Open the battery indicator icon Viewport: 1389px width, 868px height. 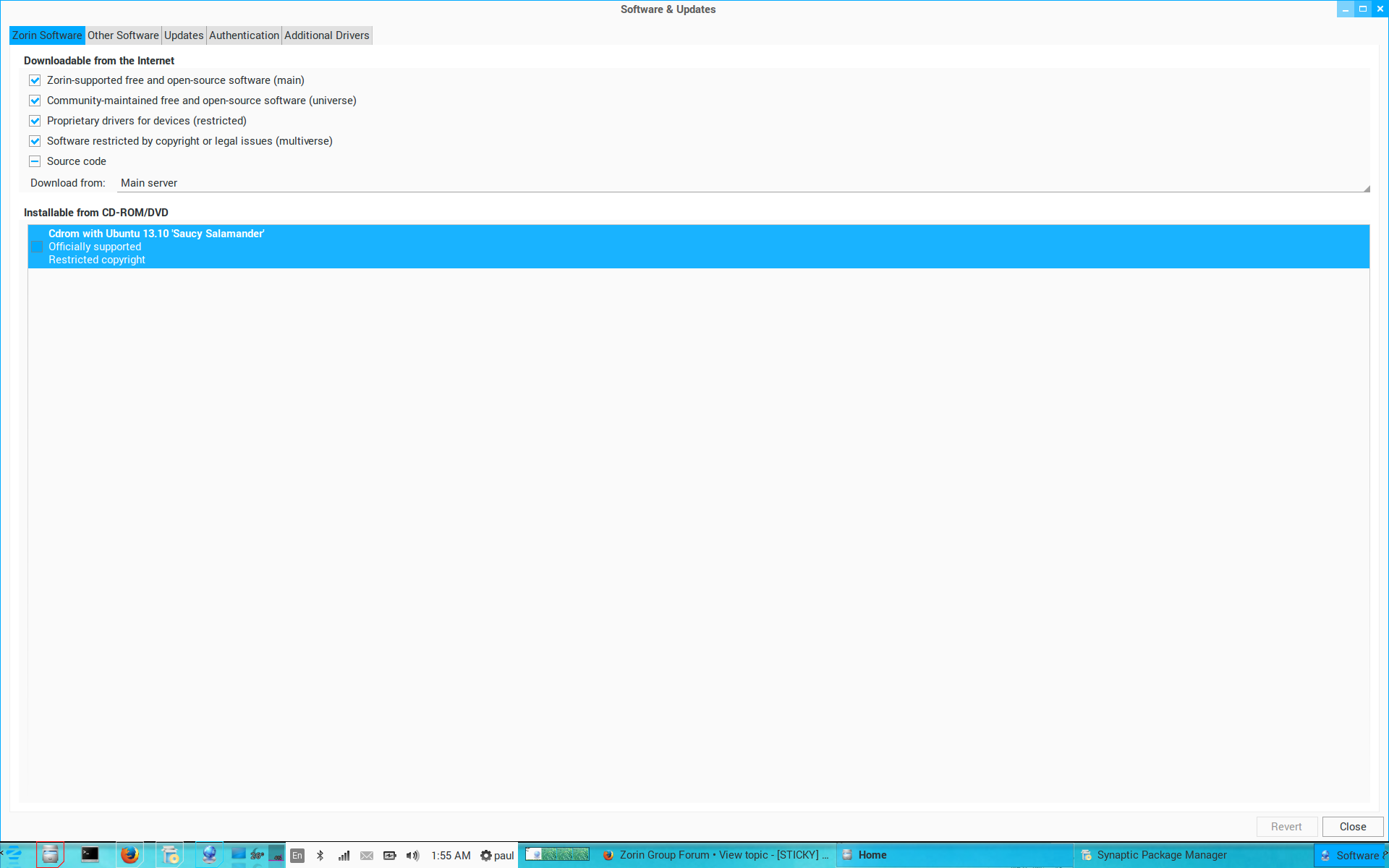390,856
